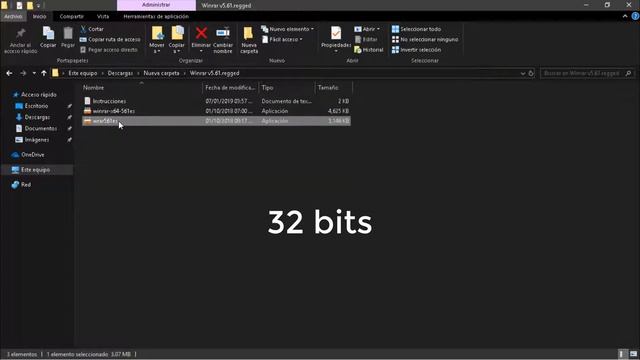
Task: Open the Archivo menu tab
Action: [x=13, y=16]
